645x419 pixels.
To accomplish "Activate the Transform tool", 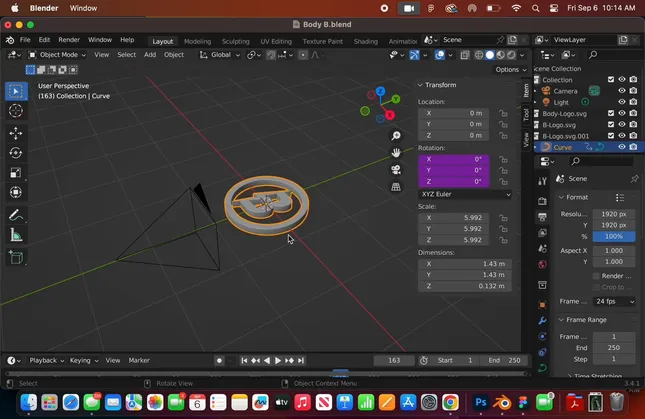I will 16,192.
